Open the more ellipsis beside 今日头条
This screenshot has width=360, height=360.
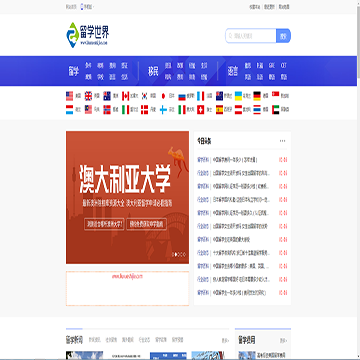[282, 141]
